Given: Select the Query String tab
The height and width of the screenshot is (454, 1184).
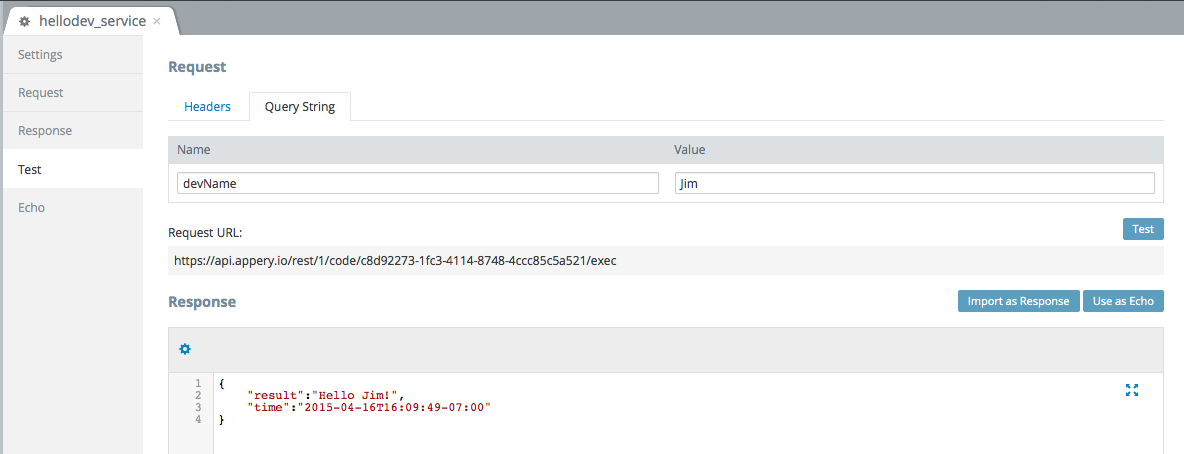Looking at the screenshot, I should pyautogui.click(x=300, y=106).
